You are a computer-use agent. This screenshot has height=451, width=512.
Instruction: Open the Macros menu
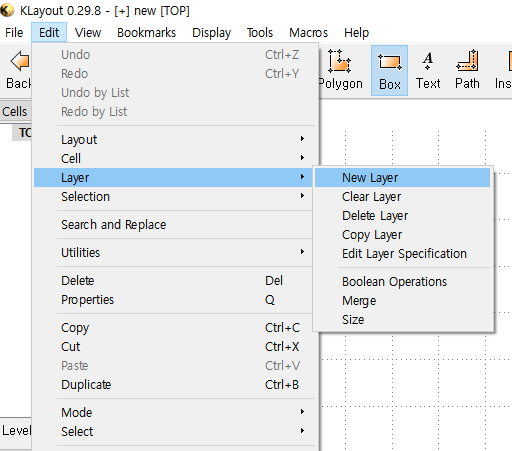pyautogui.click(x=308, y=33)
